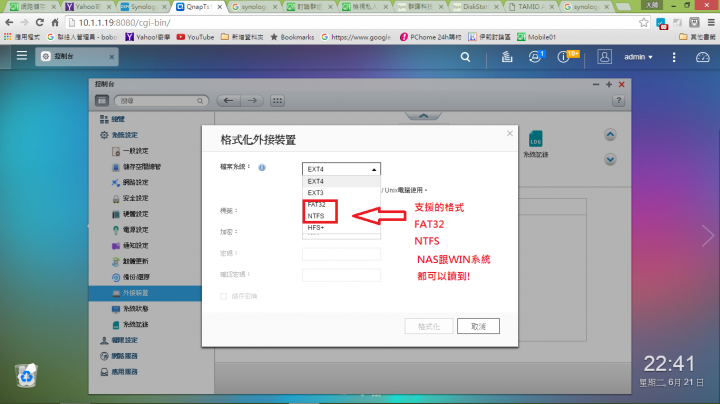Image resolution: width=720 pixels, height=404 pixels.
Task: Open 總覽 overview in sidebar
Action: [112, 119]
